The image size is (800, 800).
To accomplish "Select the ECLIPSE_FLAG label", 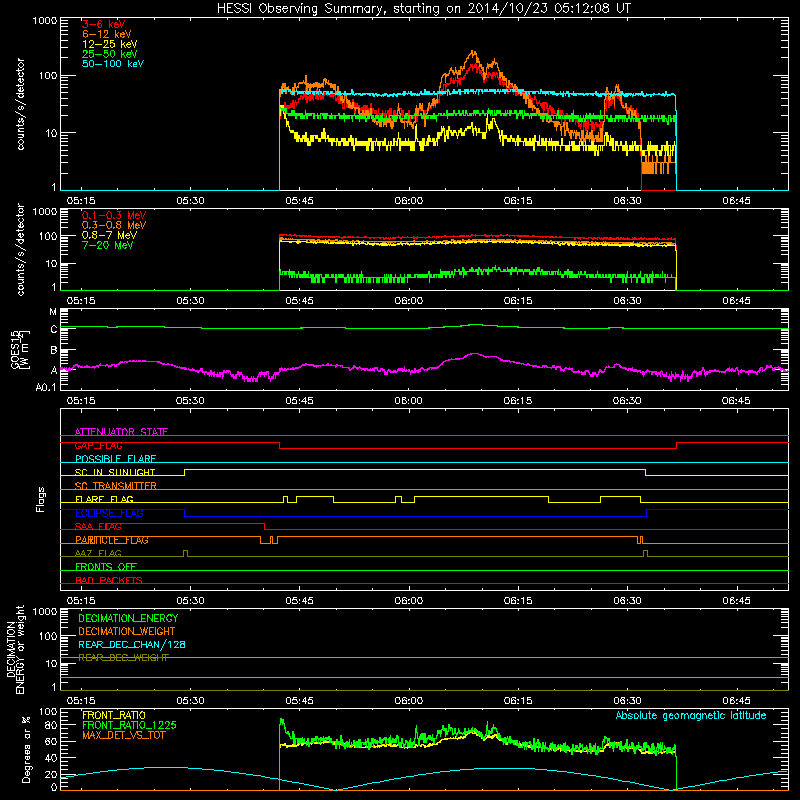I will pos(109,513).
